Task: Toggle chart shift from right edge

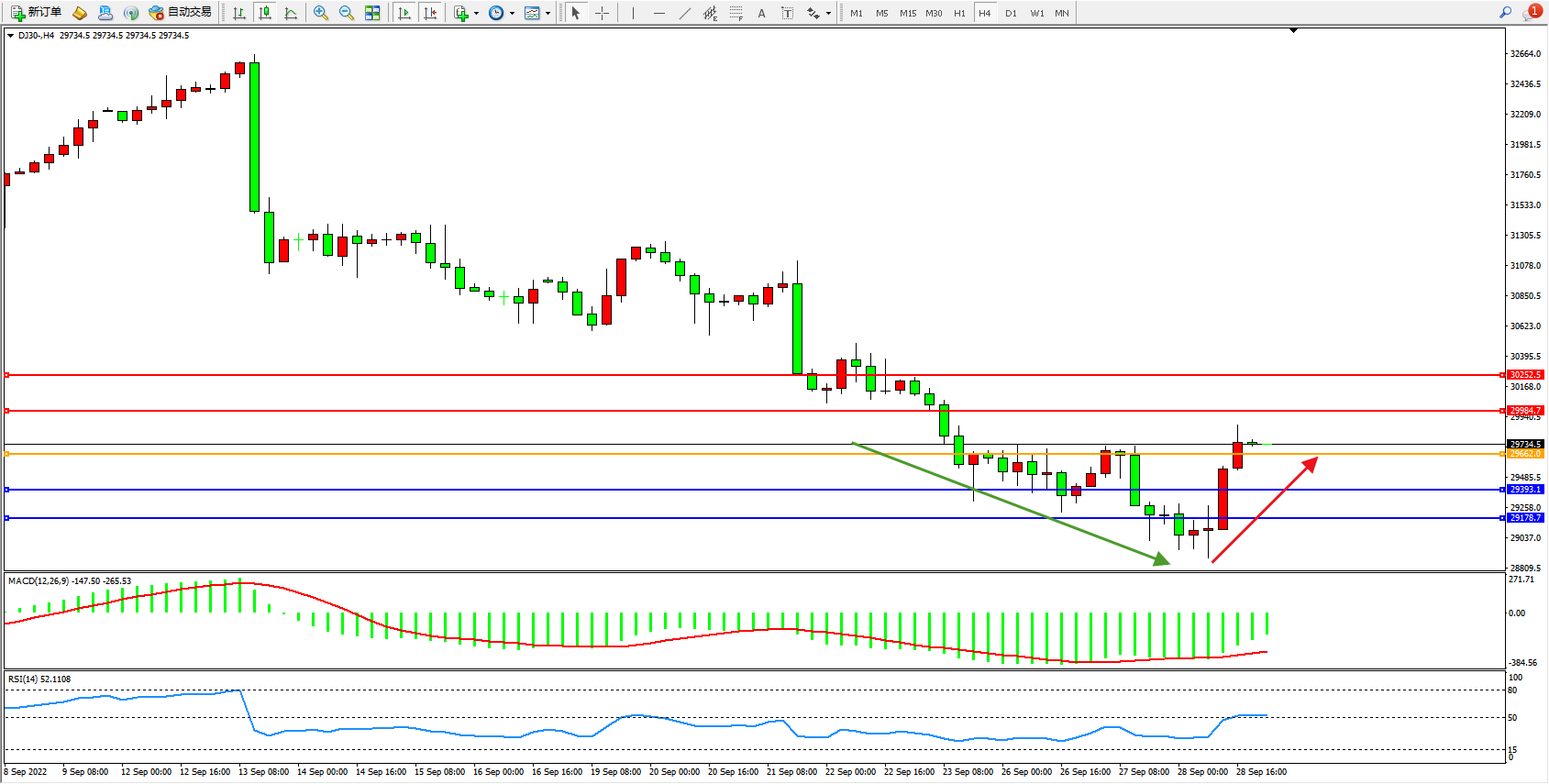Action: point(429,13)
